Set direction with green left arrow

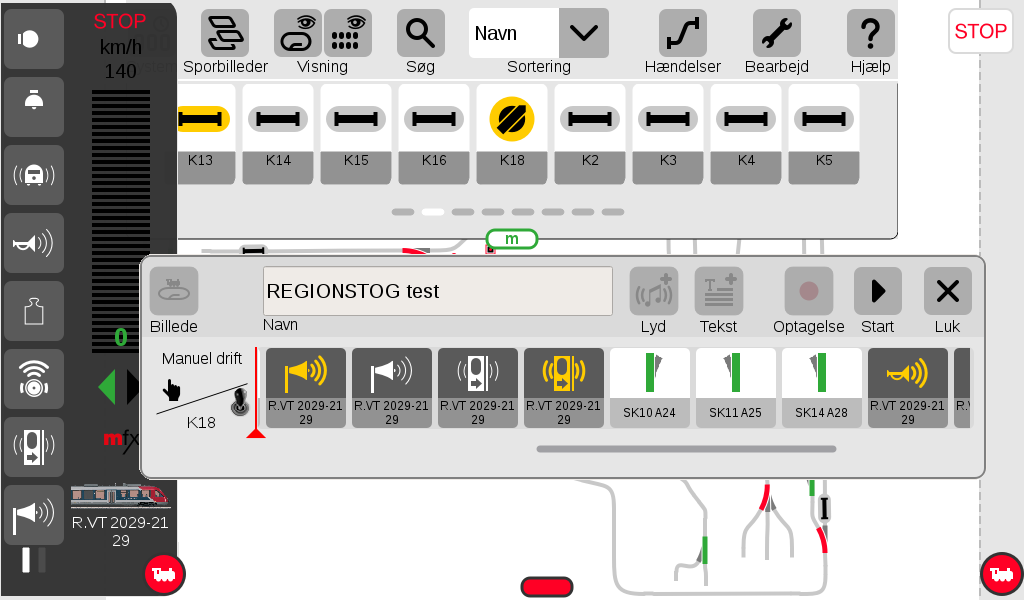pos(107,387)
